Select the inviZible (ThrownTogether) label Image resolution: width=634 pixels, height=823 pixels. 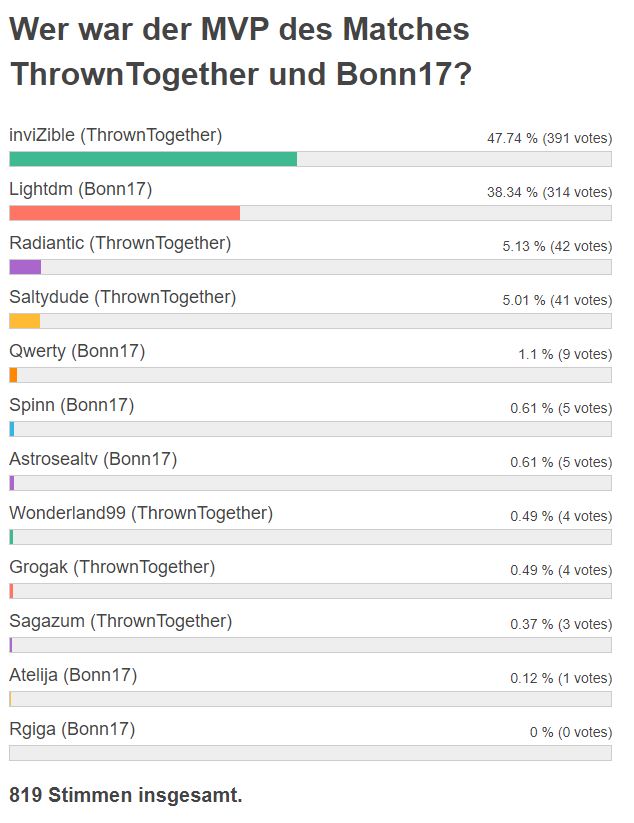(x=115, y=135)
